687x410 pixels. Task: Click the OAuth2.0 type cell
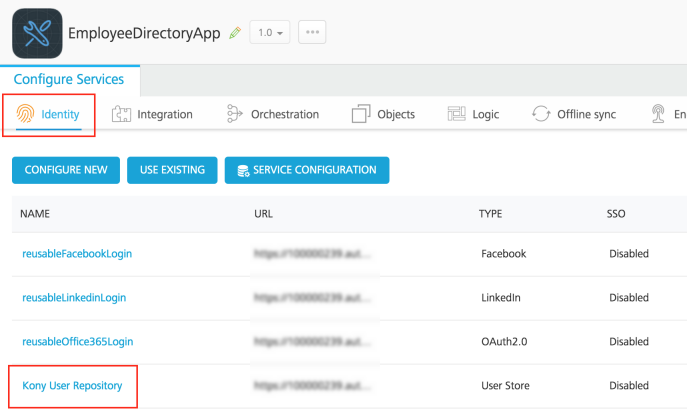click(x=504, y=341)
